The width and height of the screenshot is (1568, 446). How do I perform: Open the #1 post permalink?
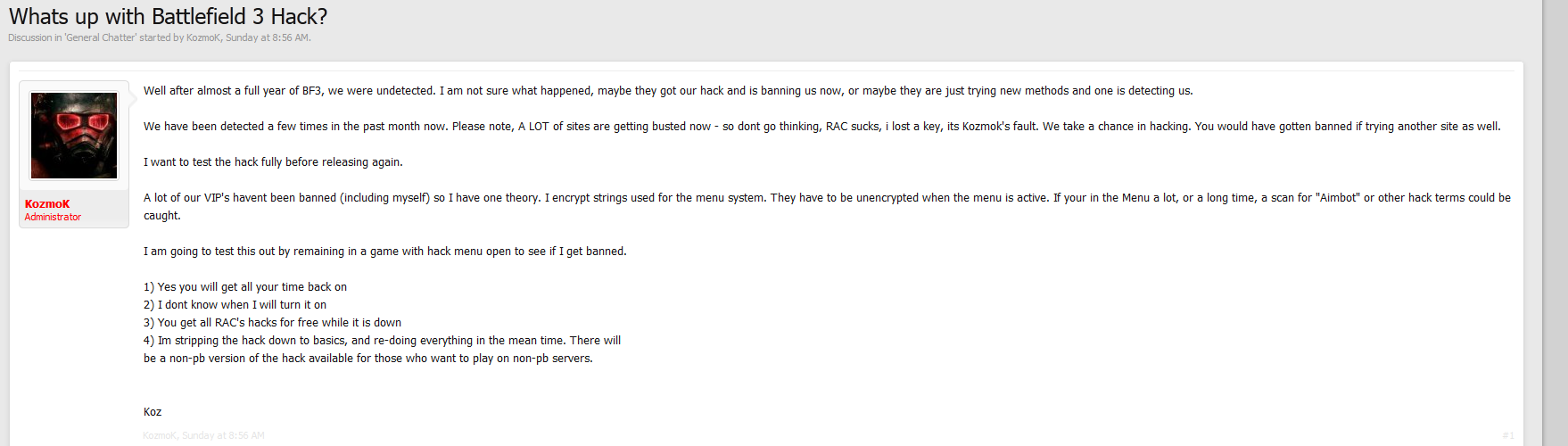point(1507,435)
